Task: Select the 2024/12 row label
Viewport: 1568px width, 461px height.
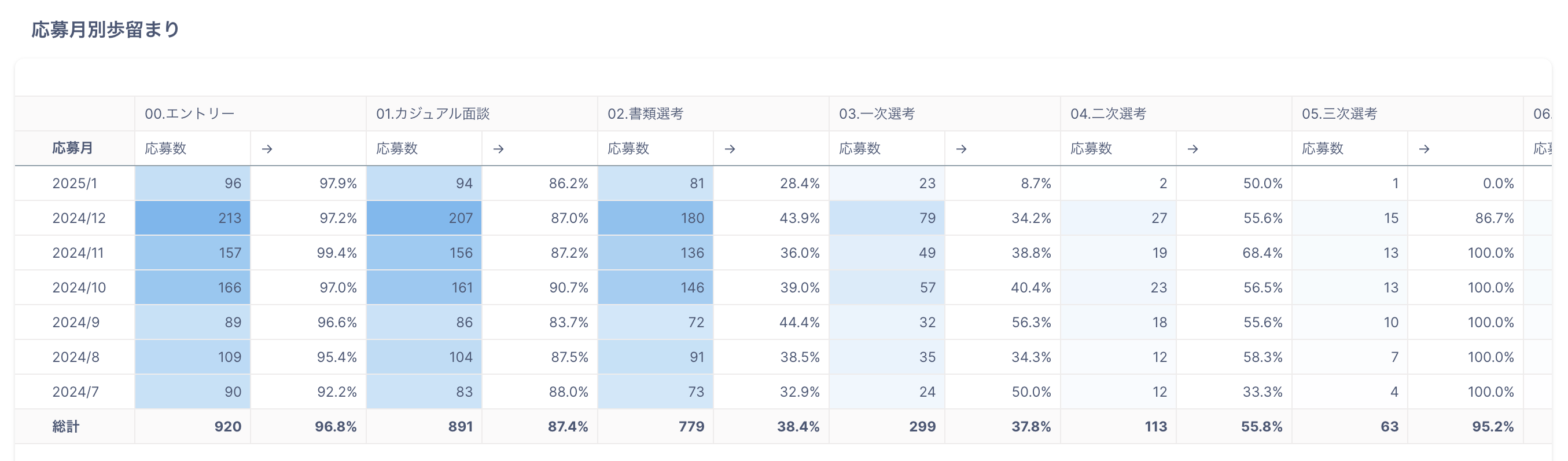Action: 79,218
